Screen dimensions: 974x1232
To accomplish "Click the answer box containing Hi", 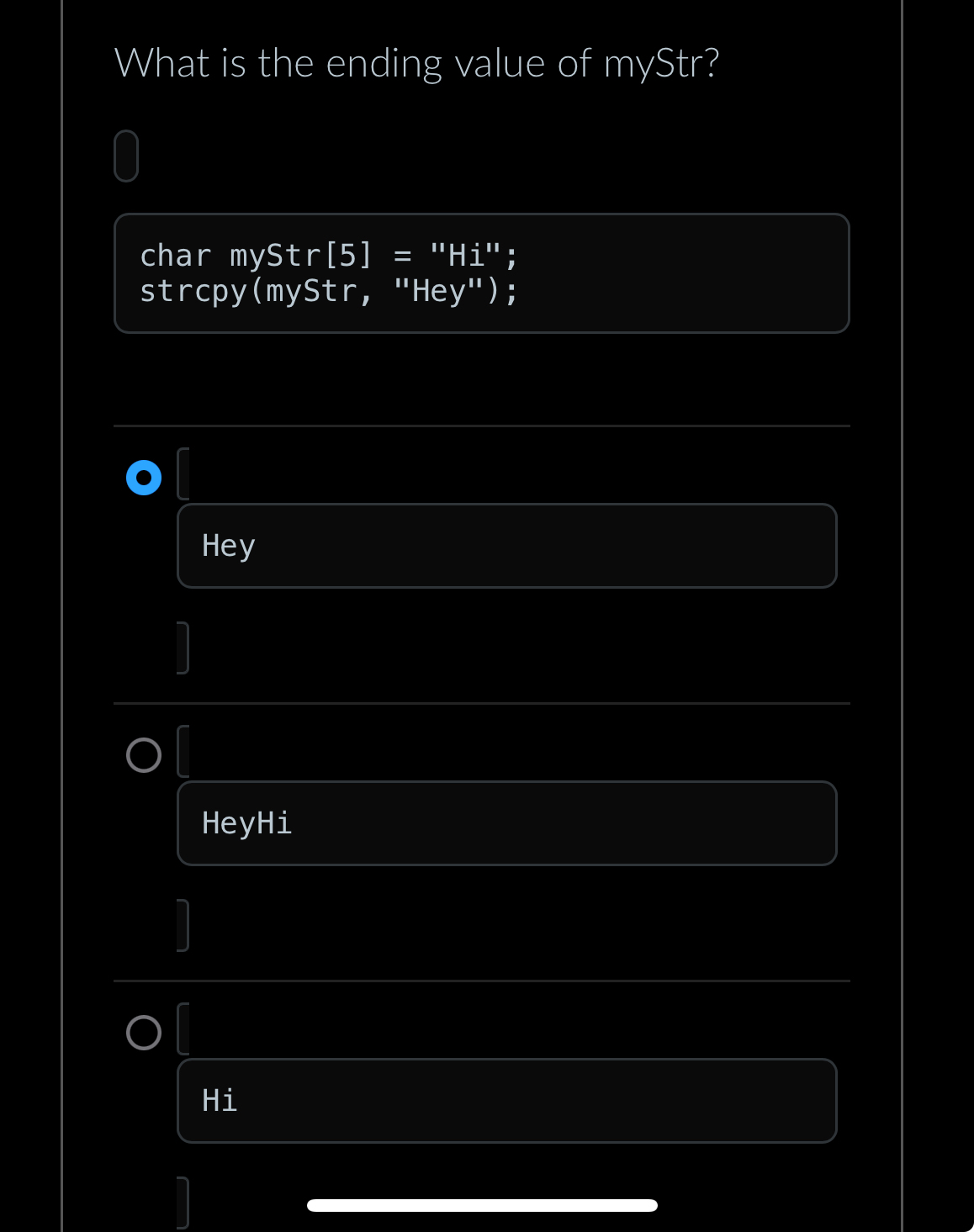I will (x=506, y=1100).
